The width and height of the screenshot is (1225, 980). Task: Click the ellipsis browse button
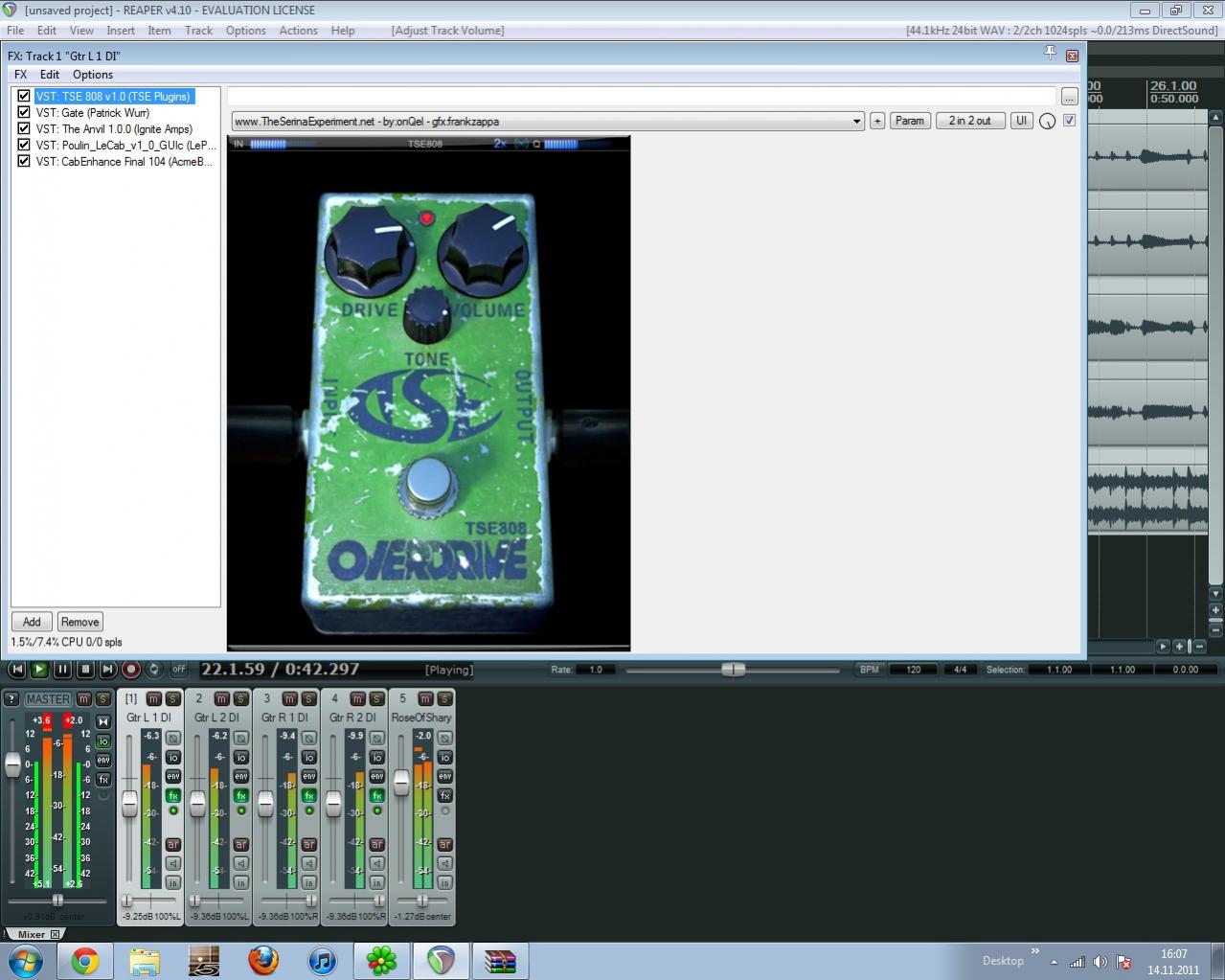click(x=1069, y=97)
